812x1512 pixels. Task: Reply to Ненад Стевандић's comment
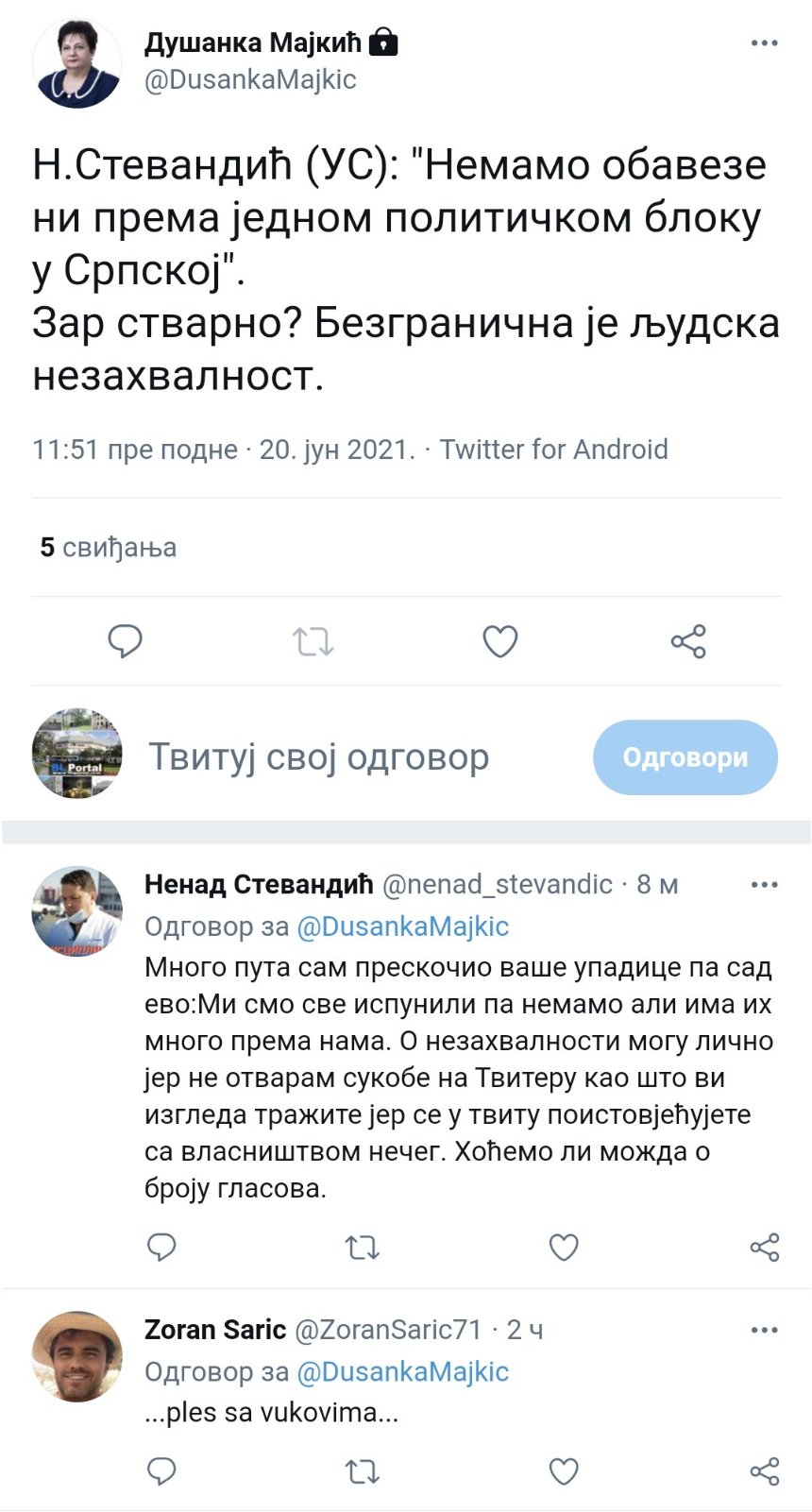point(161,1247)
